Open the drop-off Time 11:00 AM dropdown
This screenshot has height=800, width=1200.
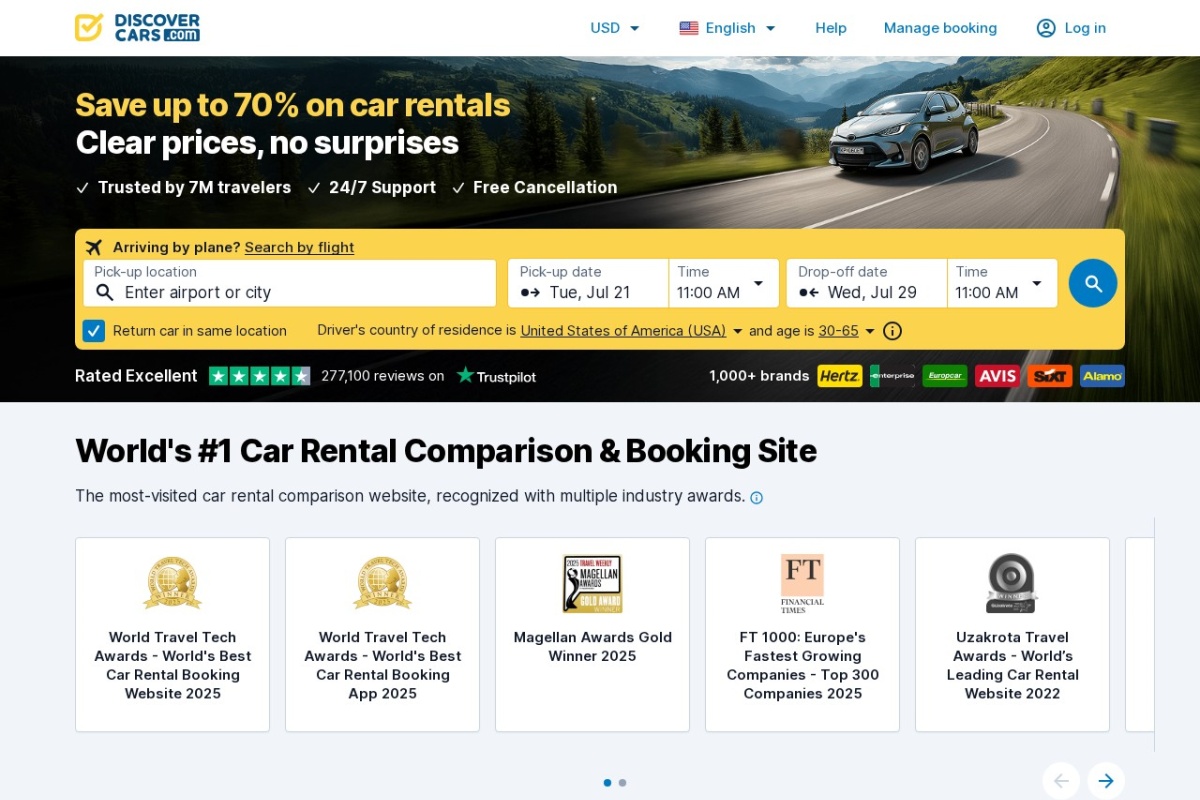(1002, 283)
